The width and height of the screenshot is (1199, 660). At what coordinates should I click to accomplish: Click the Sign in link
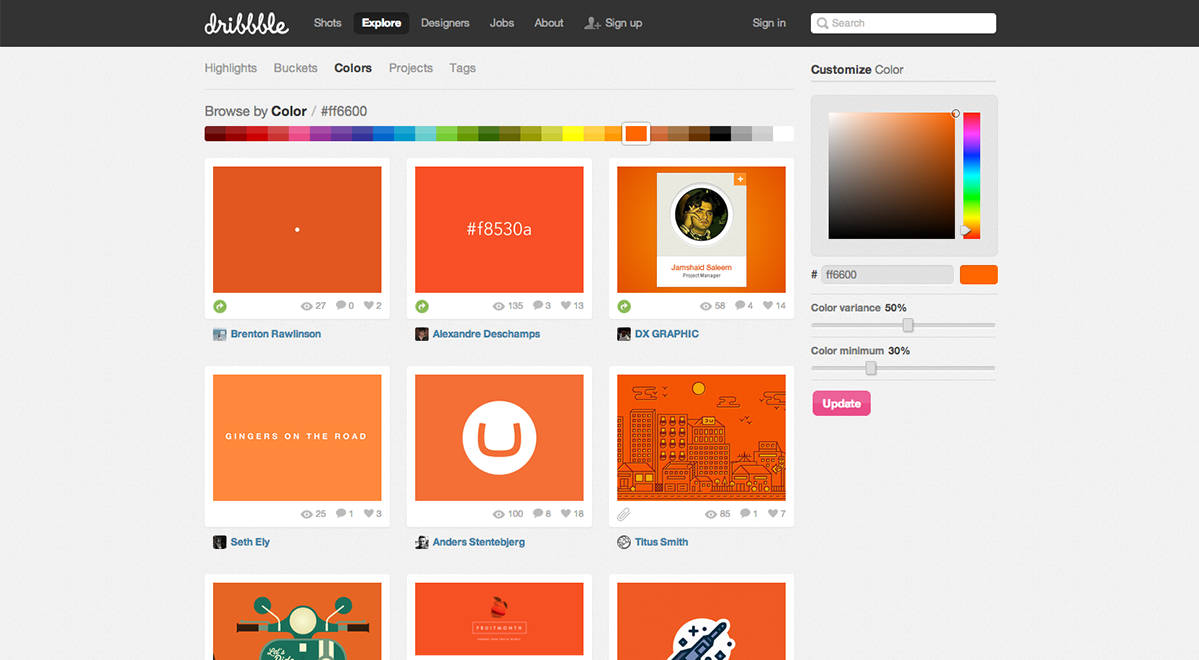pos(768,23)
